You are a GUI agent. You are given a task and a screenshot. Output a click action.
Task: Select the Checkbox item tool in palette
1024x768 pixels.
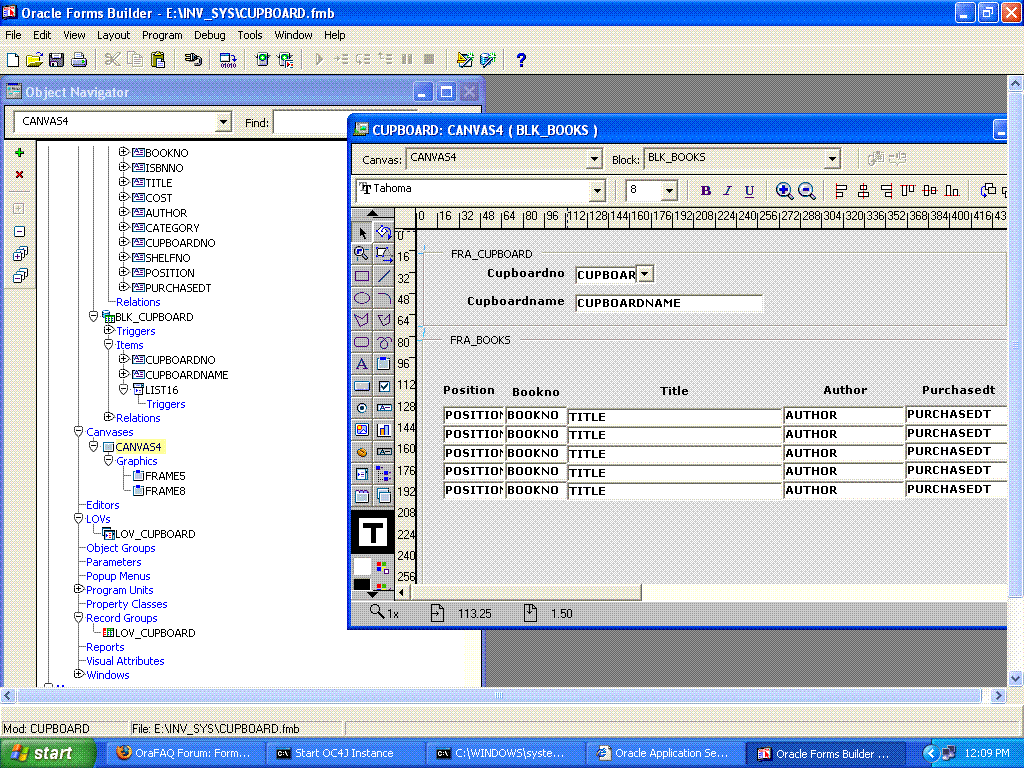384,386
